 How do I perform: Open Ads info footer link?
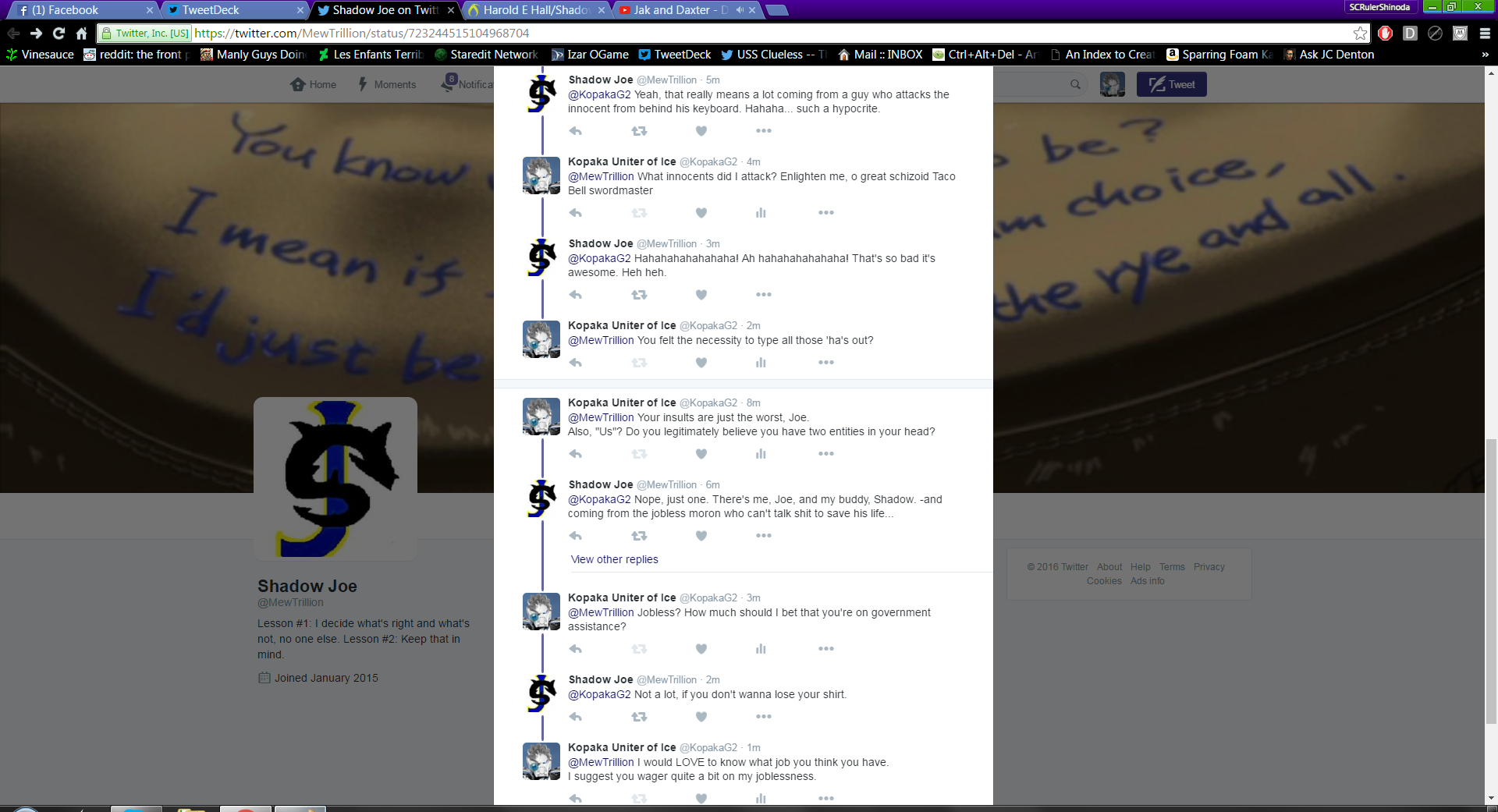[x=1147, y=581]
